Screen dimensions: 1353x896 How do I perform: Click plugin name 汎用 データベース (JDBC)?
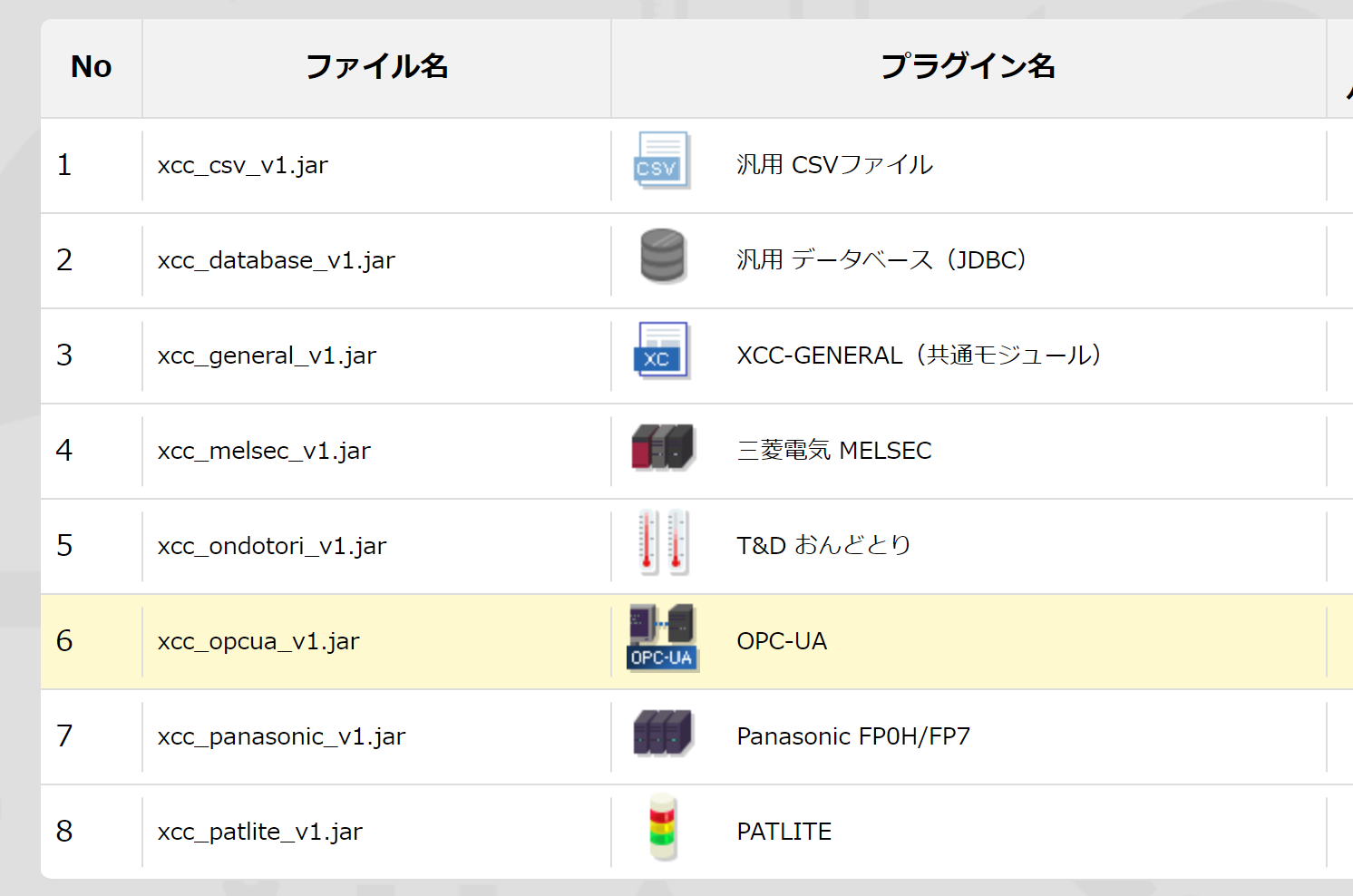[883, 260]
